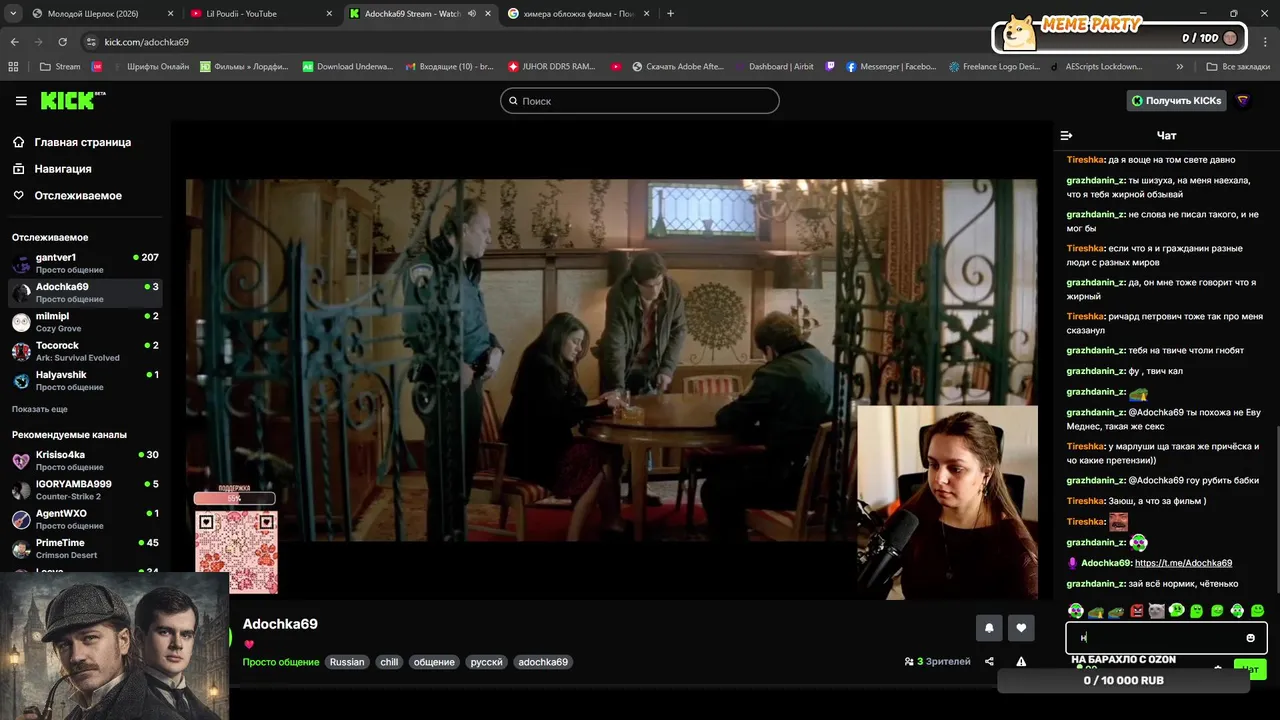Screen dimensions: 1280x720
Task: Open IGORYAMBA999 recommended channel
Action: [x=85, y=490]
